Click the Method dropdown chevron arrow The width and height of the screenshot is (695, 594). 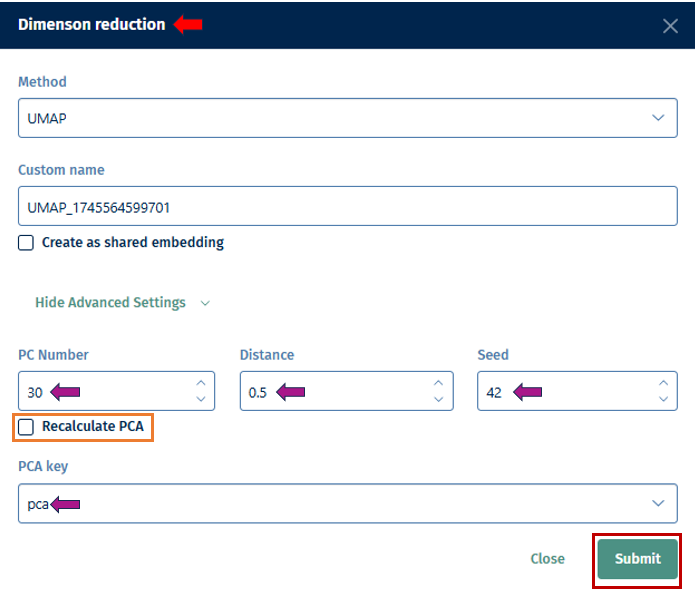[658, 118]
